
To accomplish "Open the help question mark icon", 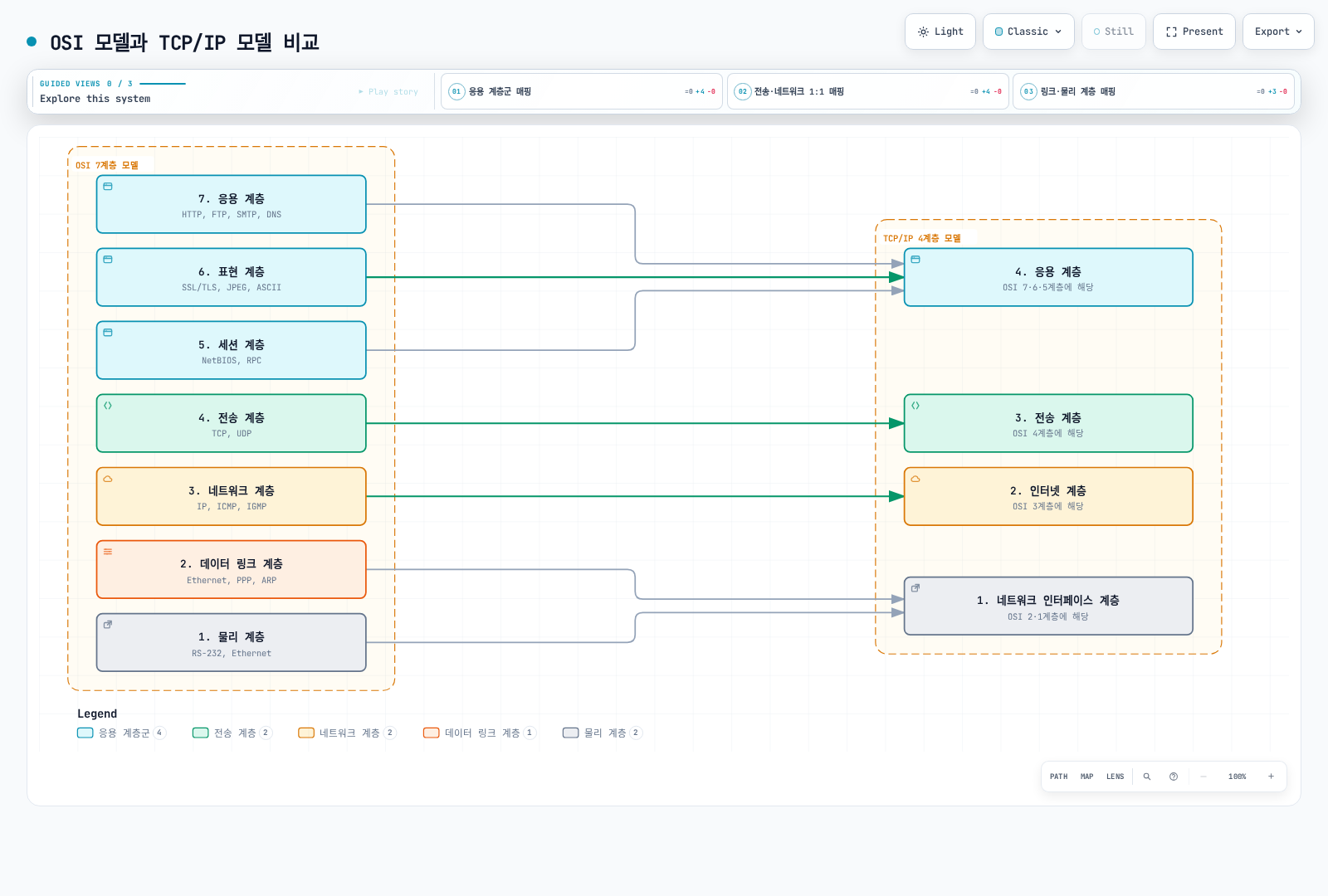I will point(1174,777).
